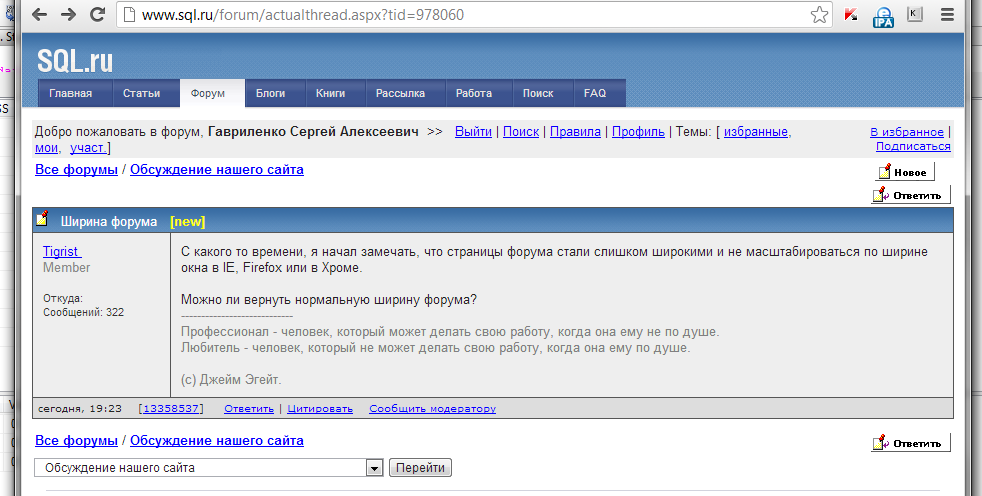The image size is (982, 496).
Task: Reload the page with refresh icon
Action: pyautogui.click(x=97, y=15)
